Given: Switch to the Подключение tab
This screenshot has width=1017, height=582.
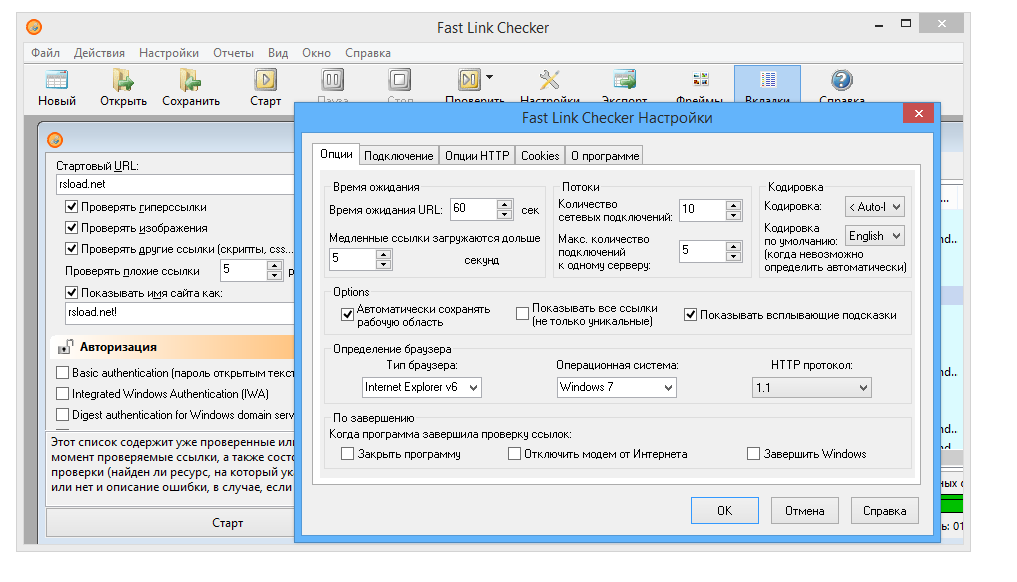Looking at the screenshot, I should click(398, 156).
